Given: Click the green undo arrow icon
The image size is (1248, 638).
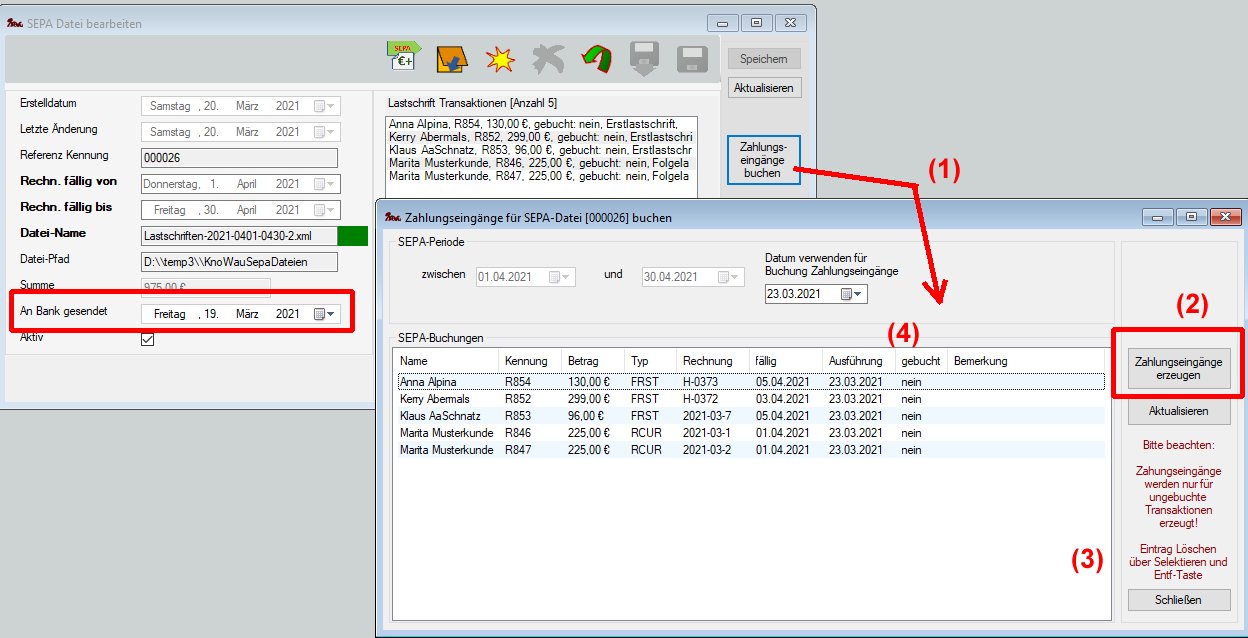Looking at the screenshot, I should [596, 59].
